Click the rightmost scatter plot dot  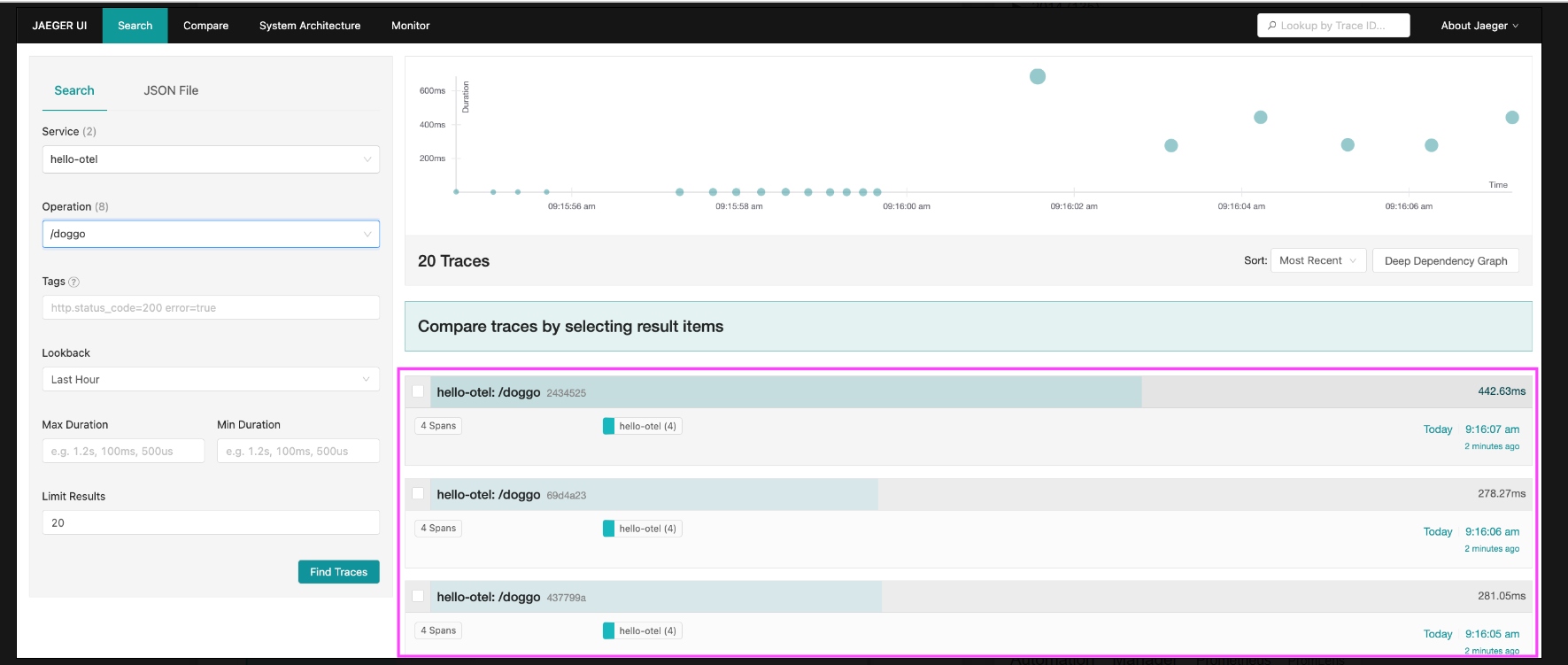(1512, 118)
